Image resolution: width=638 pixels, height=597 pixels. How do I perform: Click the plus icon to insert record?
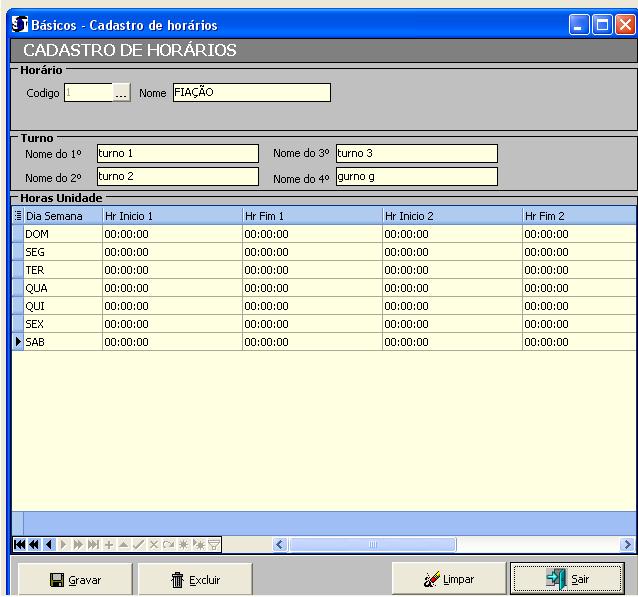point(109,544)
